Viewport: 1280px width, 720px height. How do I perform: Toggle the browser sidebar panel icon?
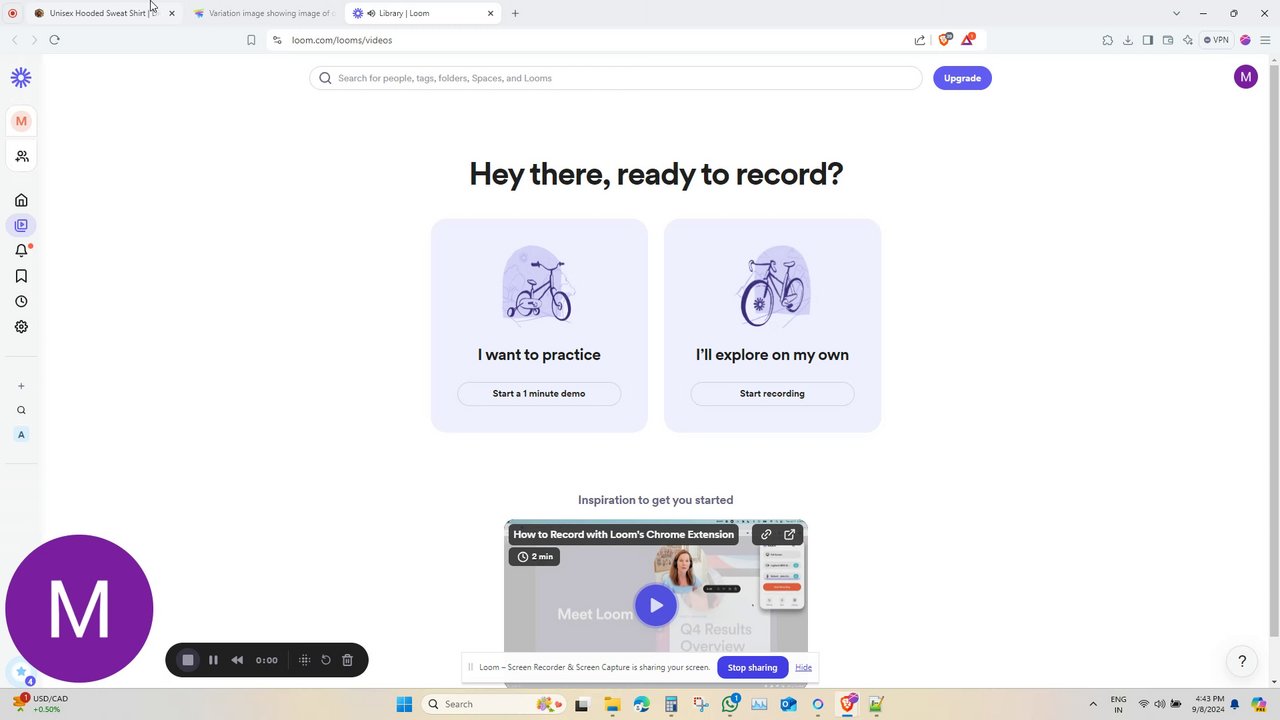click(1148, 40)
